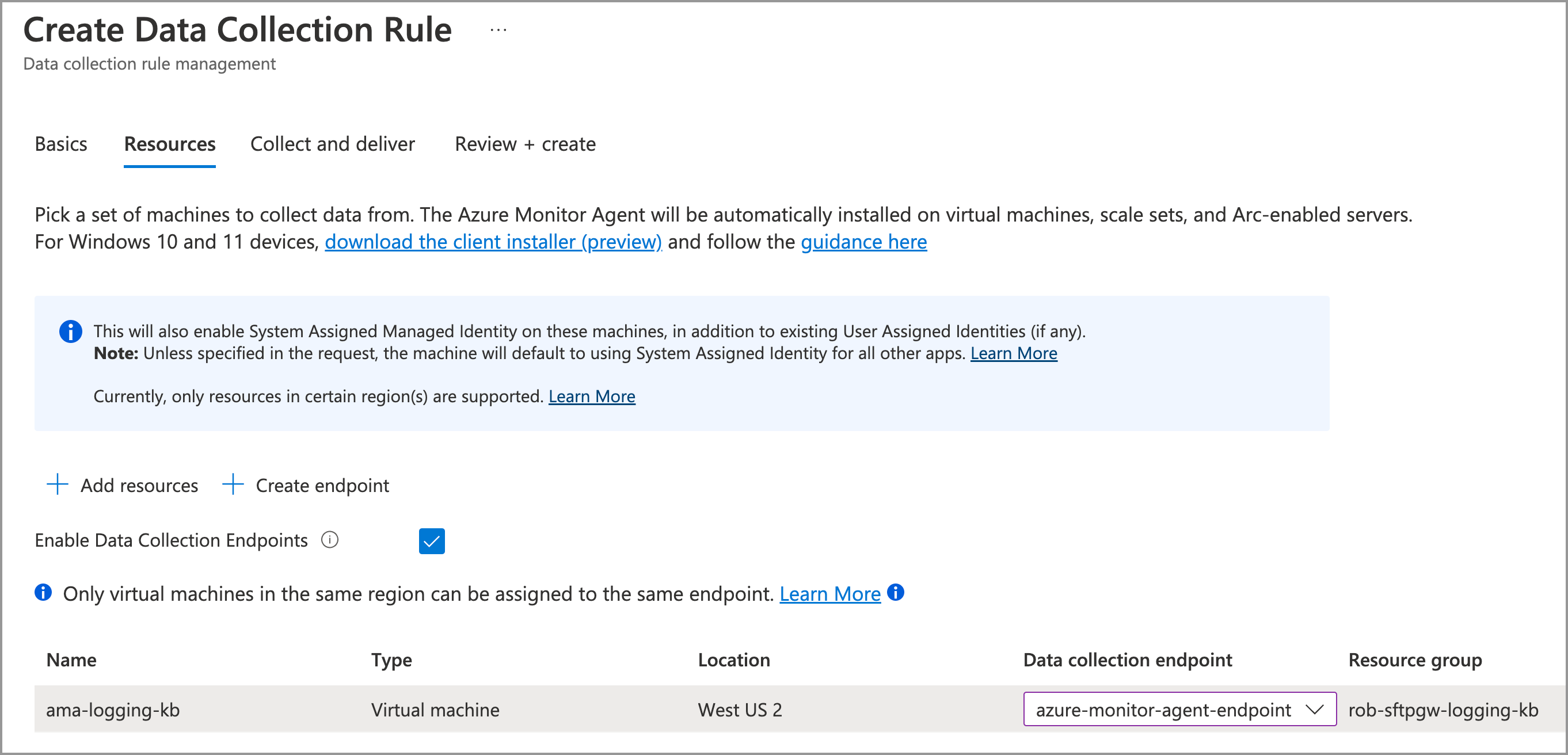Image resolution: width=1568 pixels, height=755 pixels.
Task: Switch to the Basics tab
Action: 61,144
